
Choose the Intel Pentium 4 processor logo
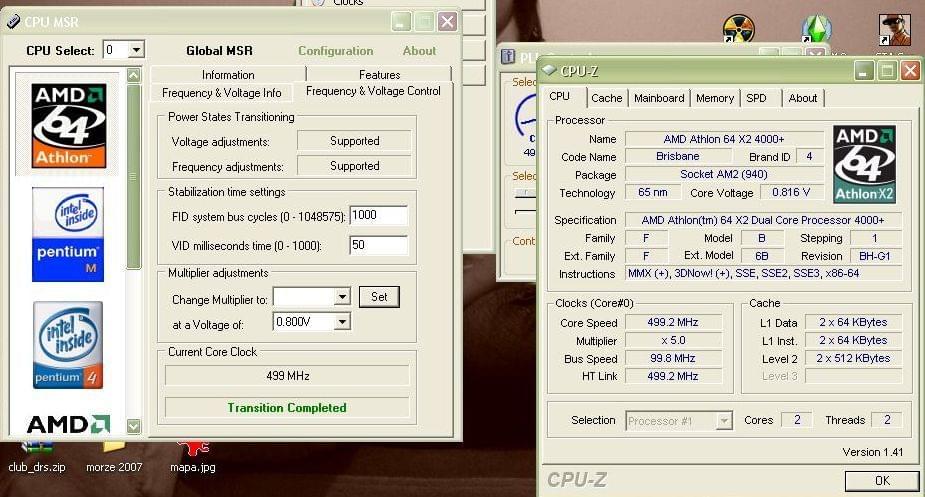(68, 345)
